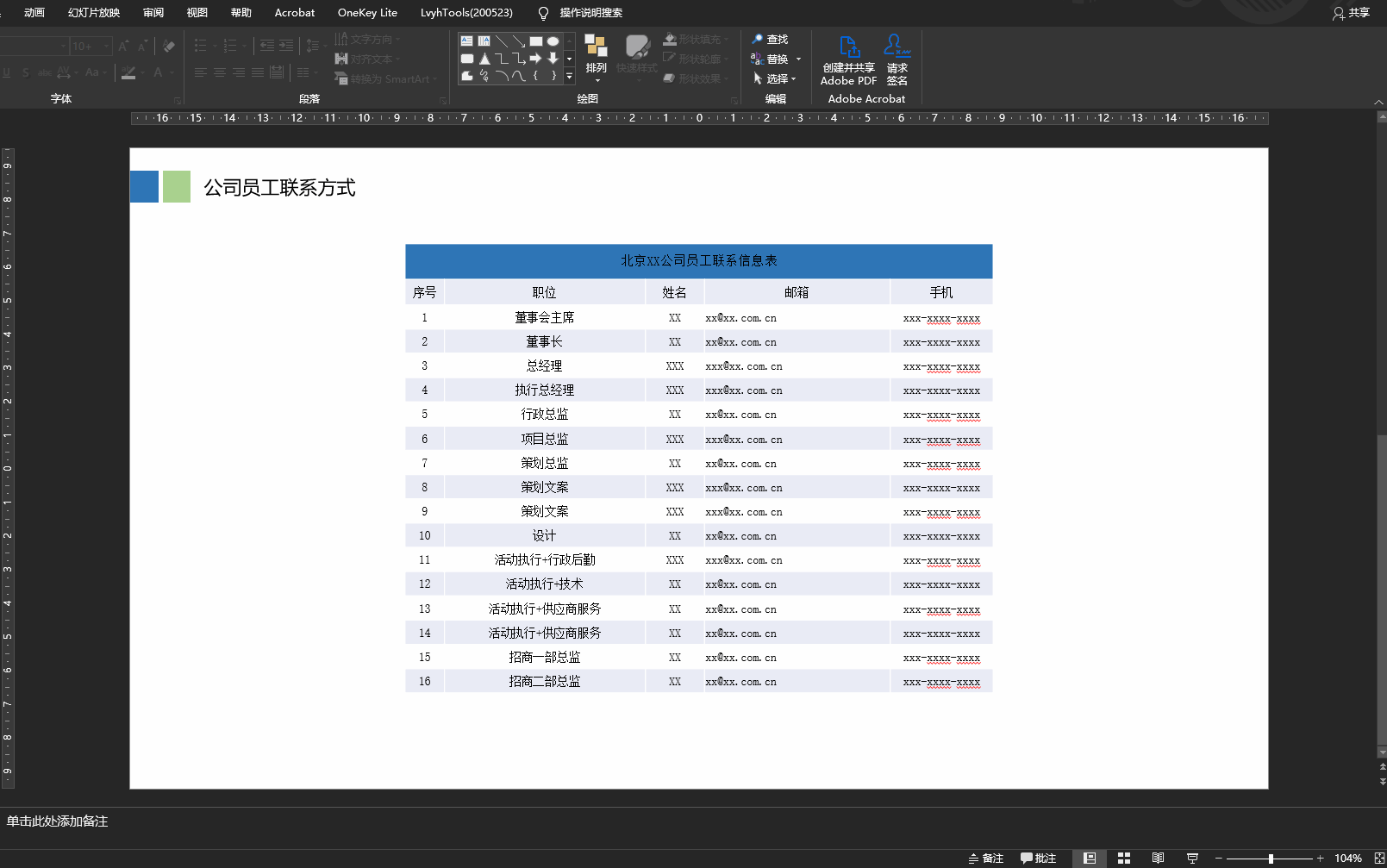This screenshot has height=868, width=1387.
Task: Open the LvyhTools(200523) tab
Action: [x=466, y=12]
